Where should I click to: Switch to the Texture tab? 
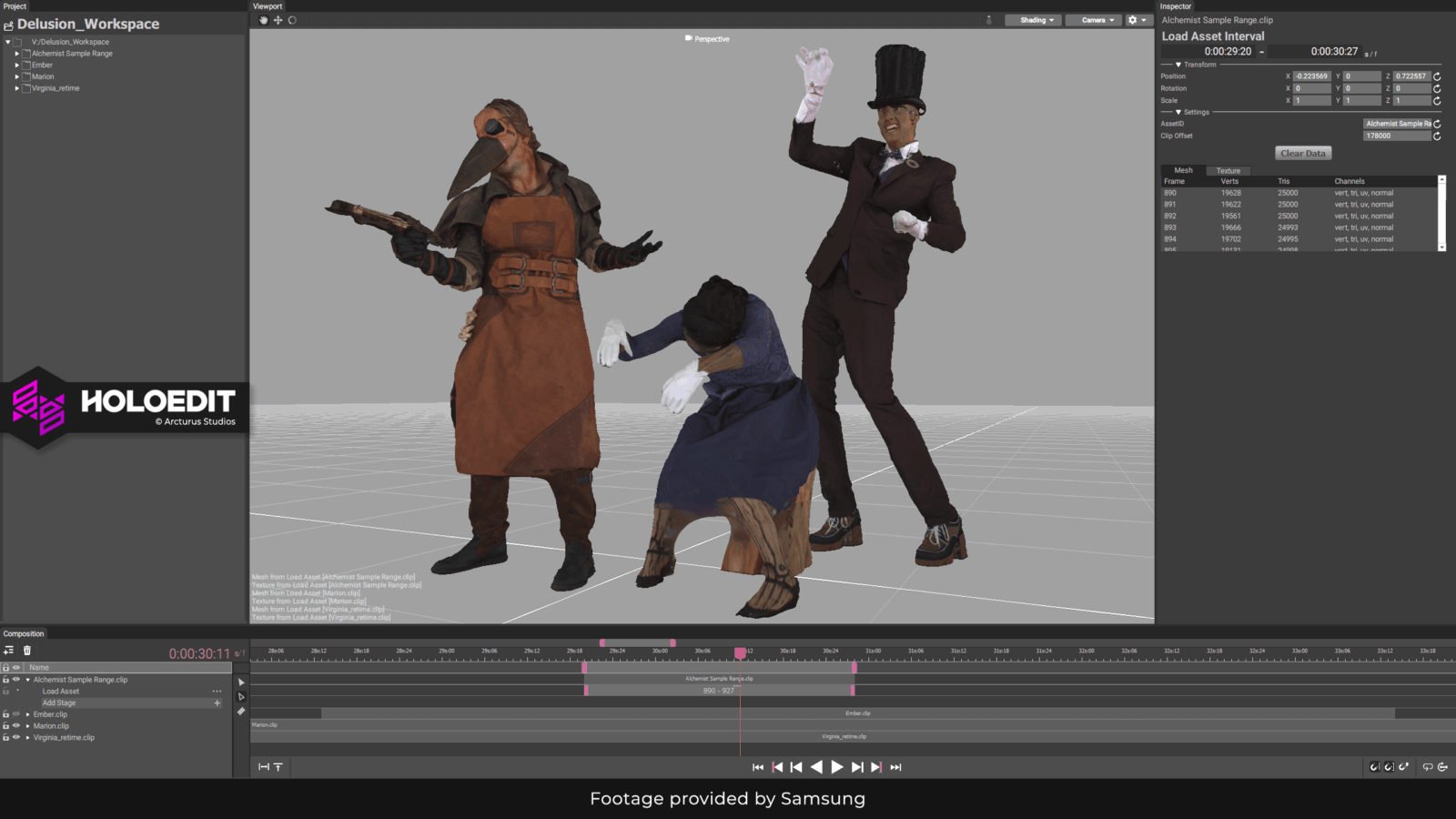coord(1228,171)
